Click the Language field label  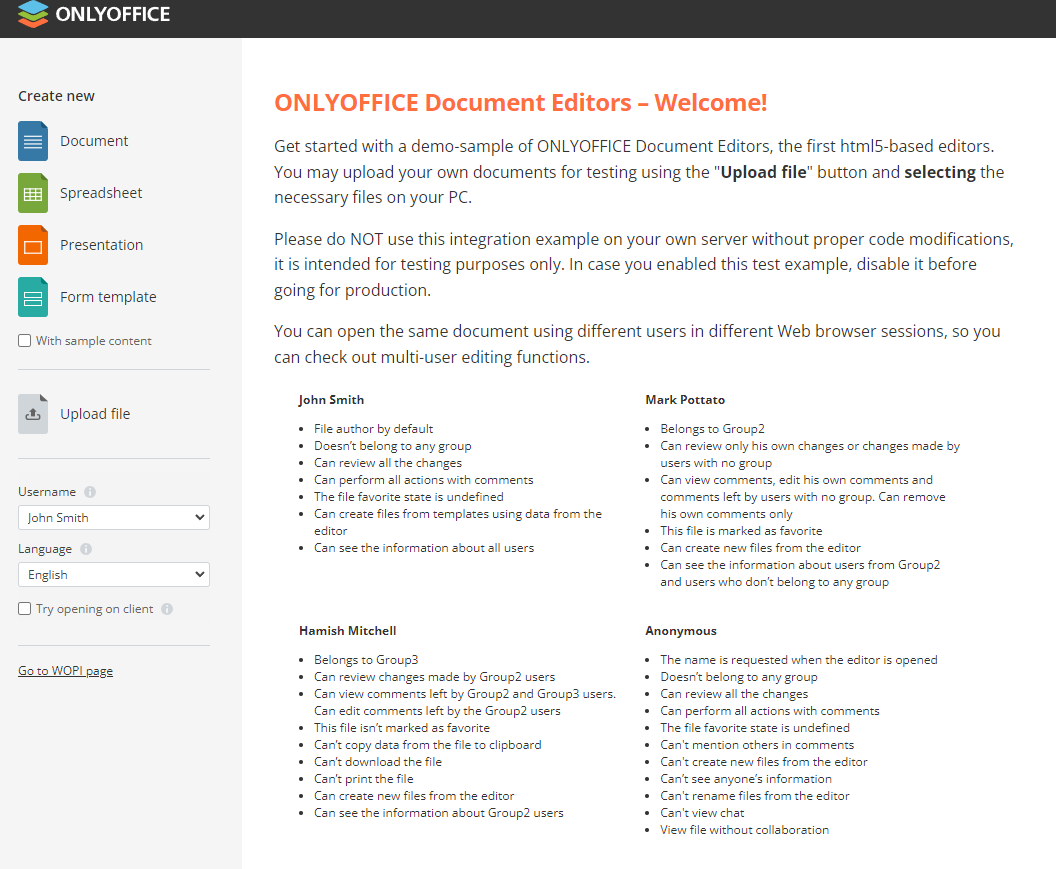click(45, 549)
